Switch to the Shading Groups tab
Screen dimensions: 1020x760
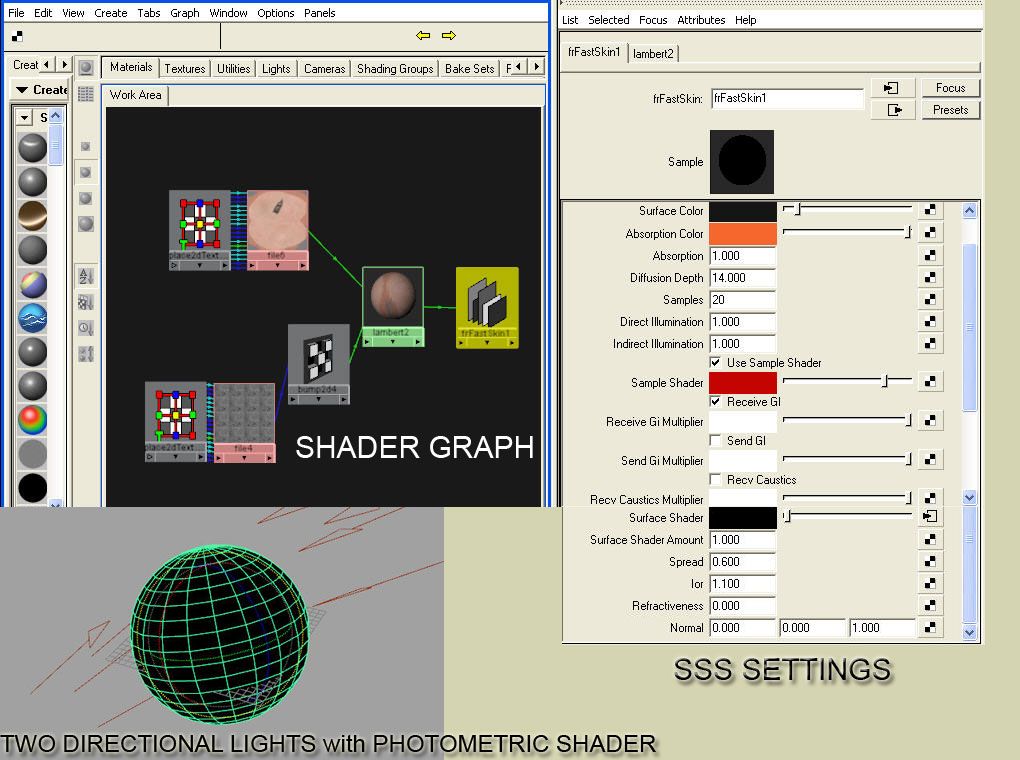(x=395, y=68)
